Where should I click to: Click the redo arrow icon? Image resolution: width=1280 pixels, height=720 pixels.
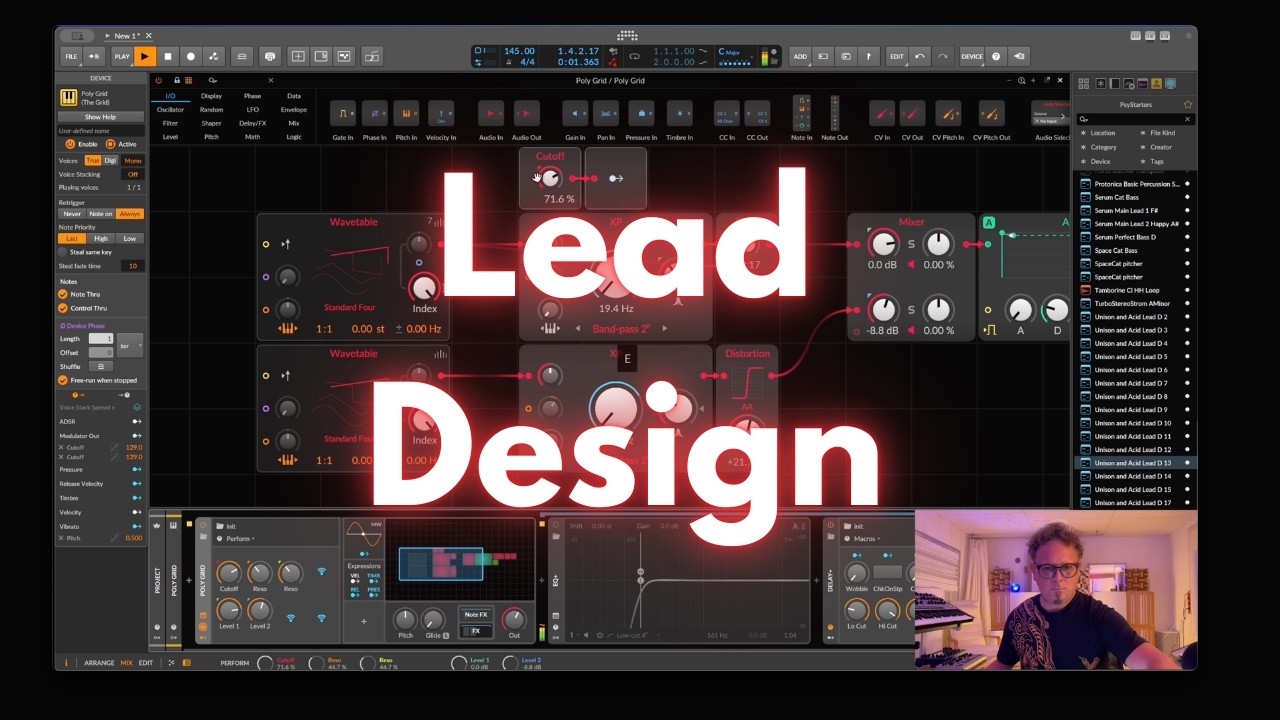coord(942,57)
